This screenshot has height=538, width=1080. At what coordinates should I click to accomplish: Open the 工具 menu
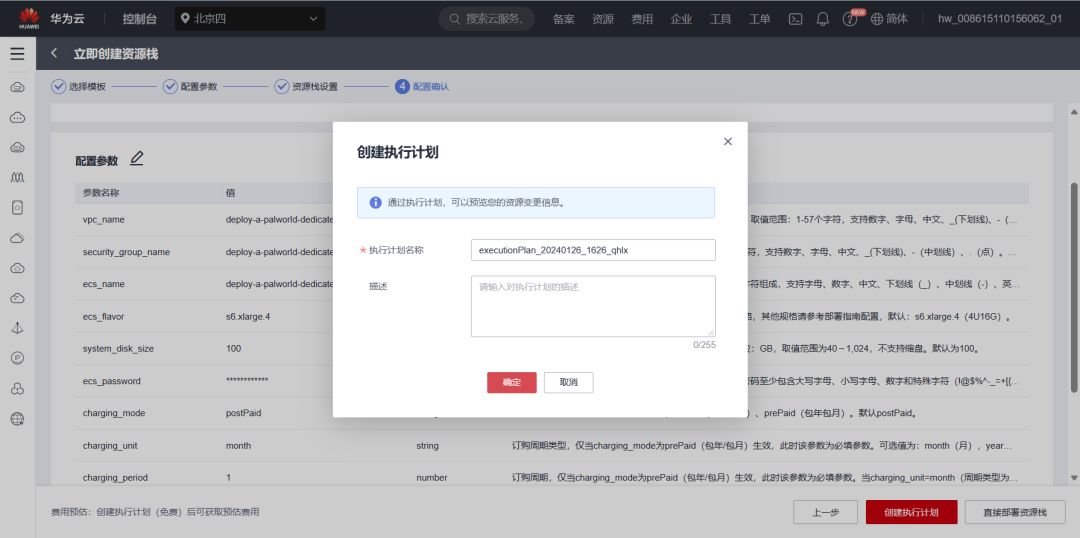720,19
